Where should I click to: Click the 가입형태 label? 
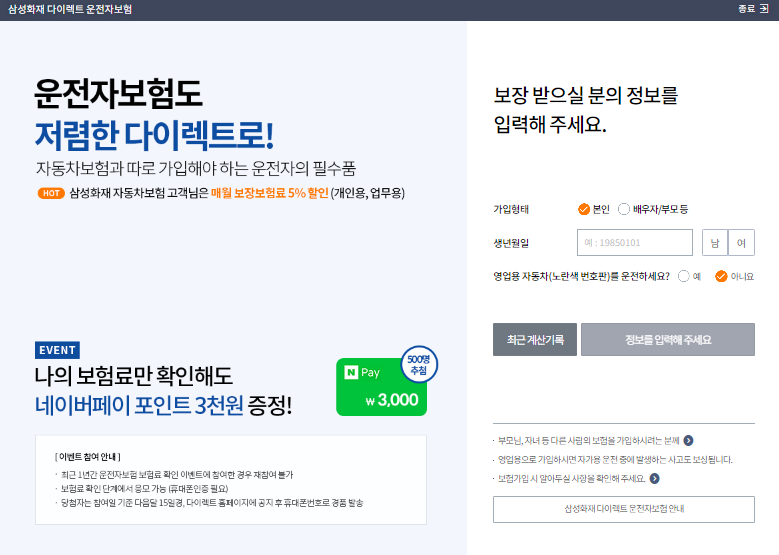click(x=511, y=210)
